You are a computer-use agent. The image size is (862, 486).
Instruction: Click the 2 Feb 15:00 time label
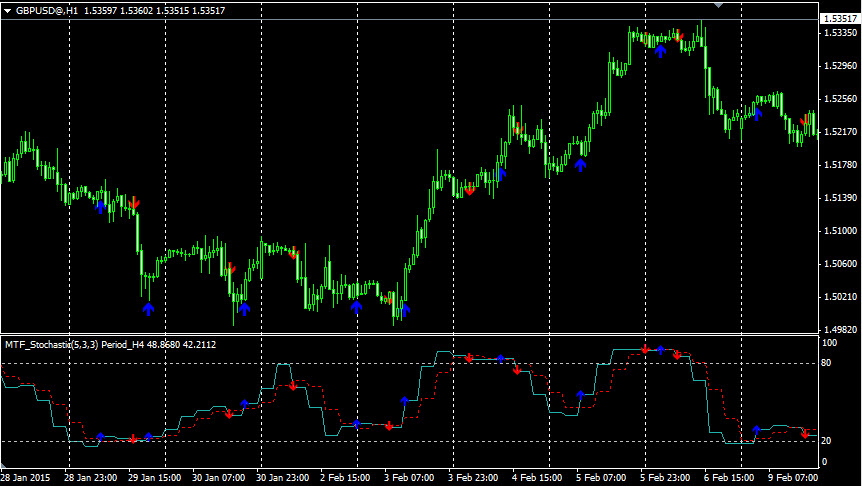(x=345, y=477)
